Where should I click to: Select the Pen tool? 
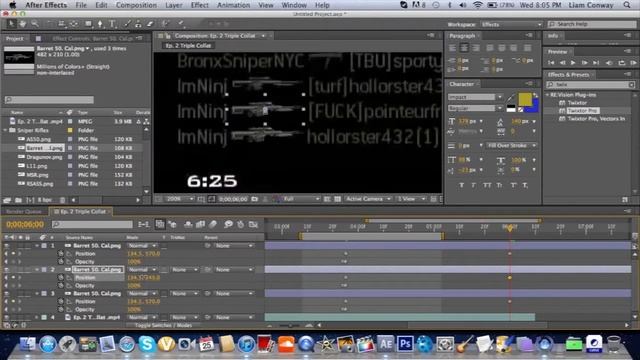point(100,24)
